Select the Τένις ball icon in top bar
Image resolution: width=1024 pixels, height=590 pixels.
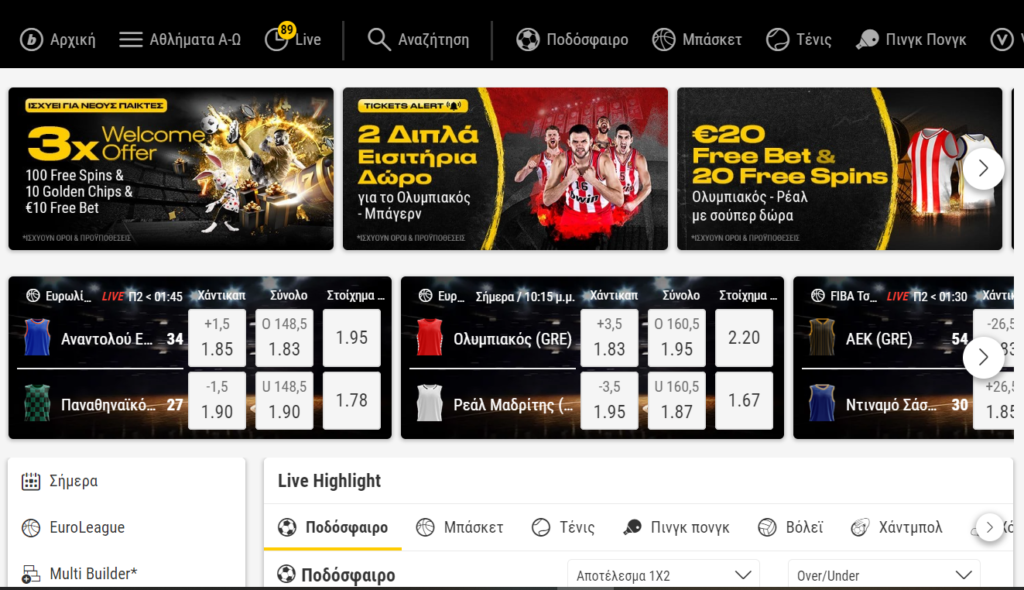pos(777,40)
